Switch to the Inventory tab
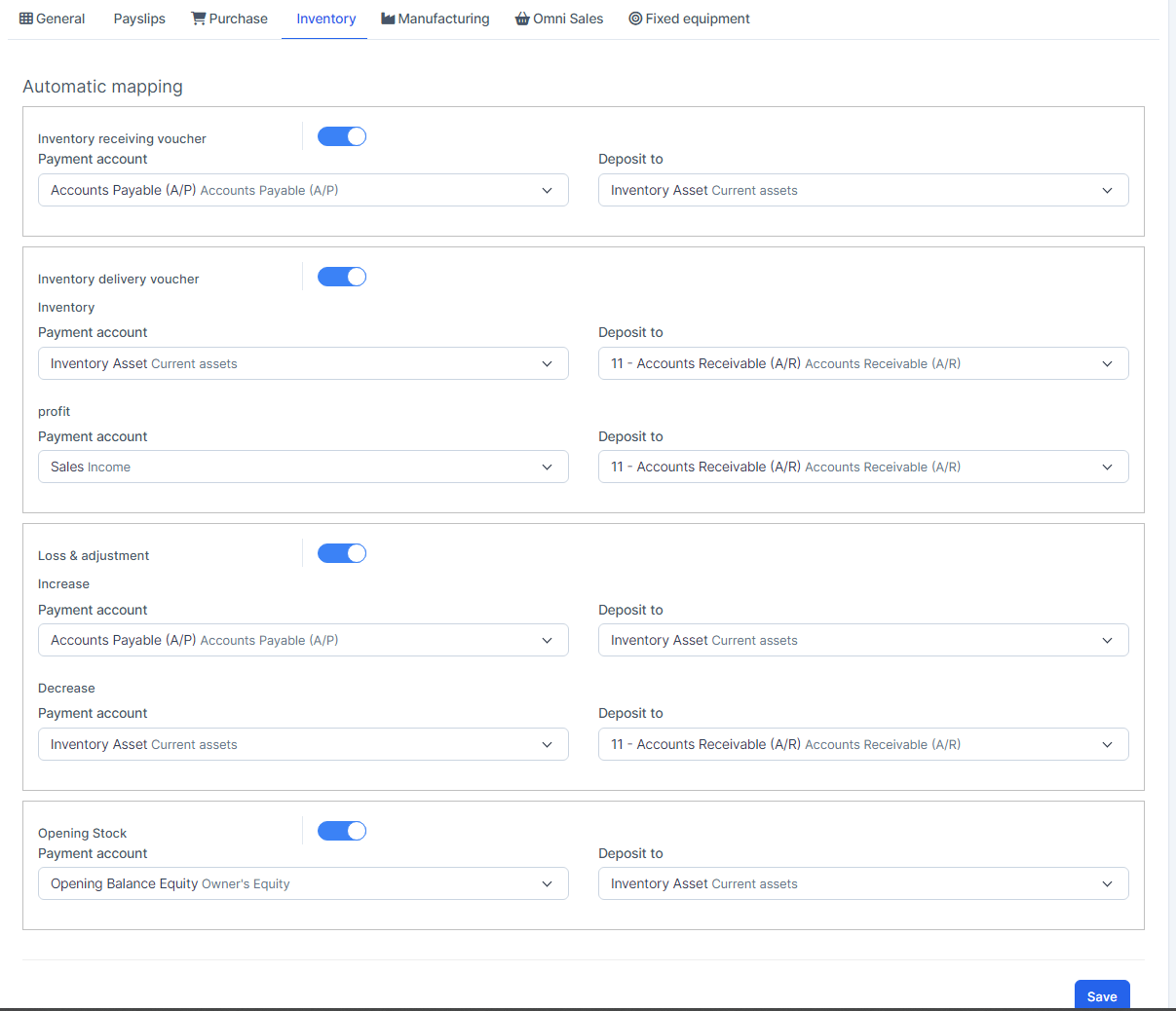 coord(325,19)
